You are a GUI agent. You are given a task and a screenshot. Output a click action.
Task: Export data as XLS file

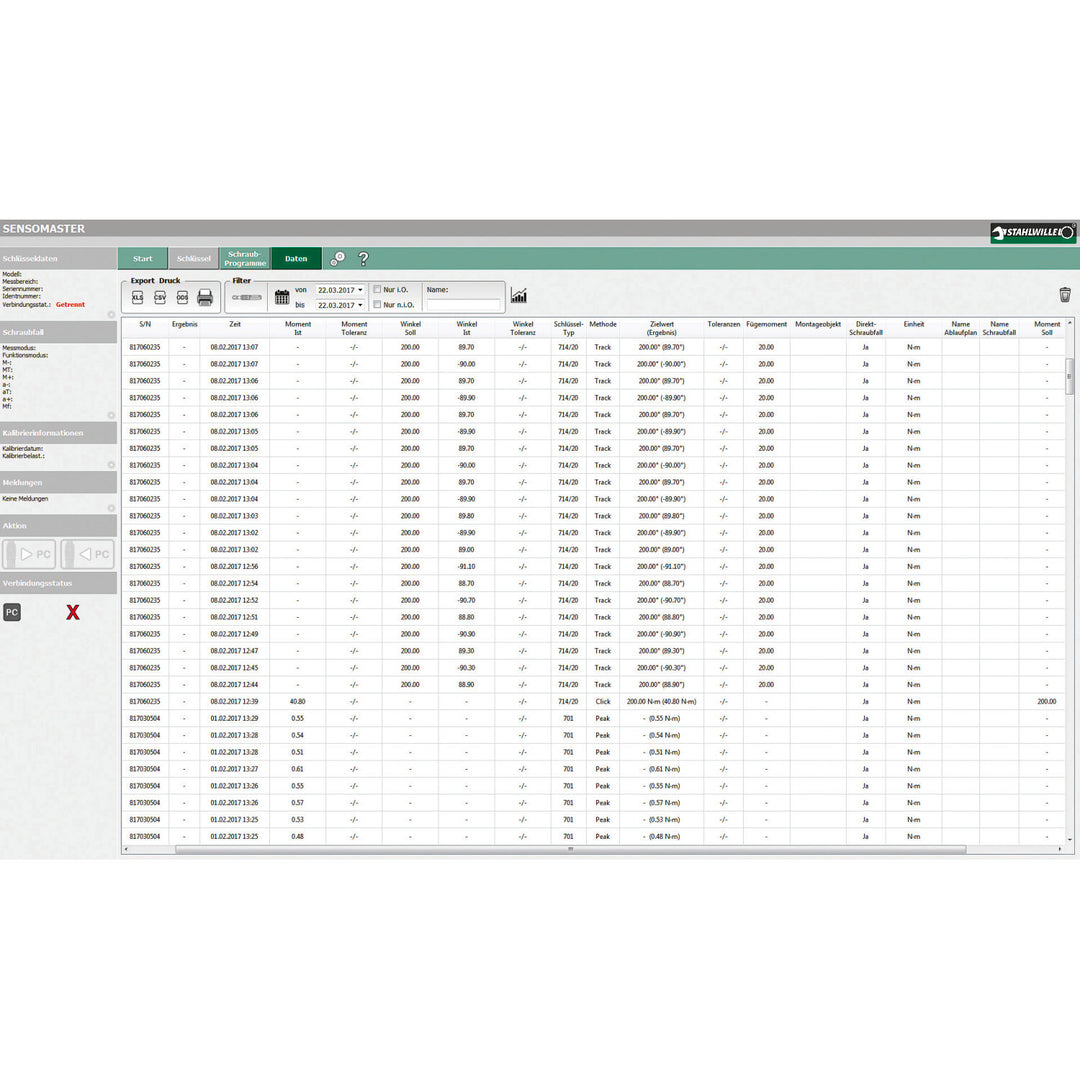[x=138, y=298]
